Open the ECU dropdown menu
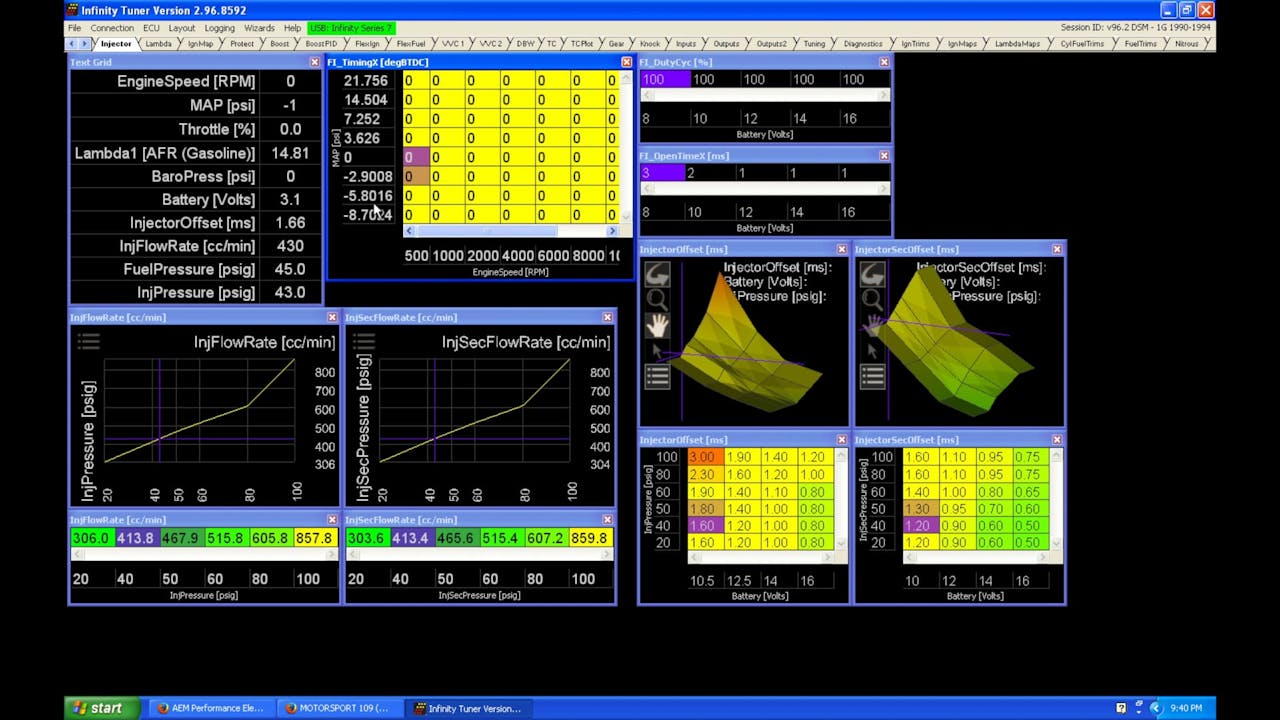 click(x=150, y=28)
